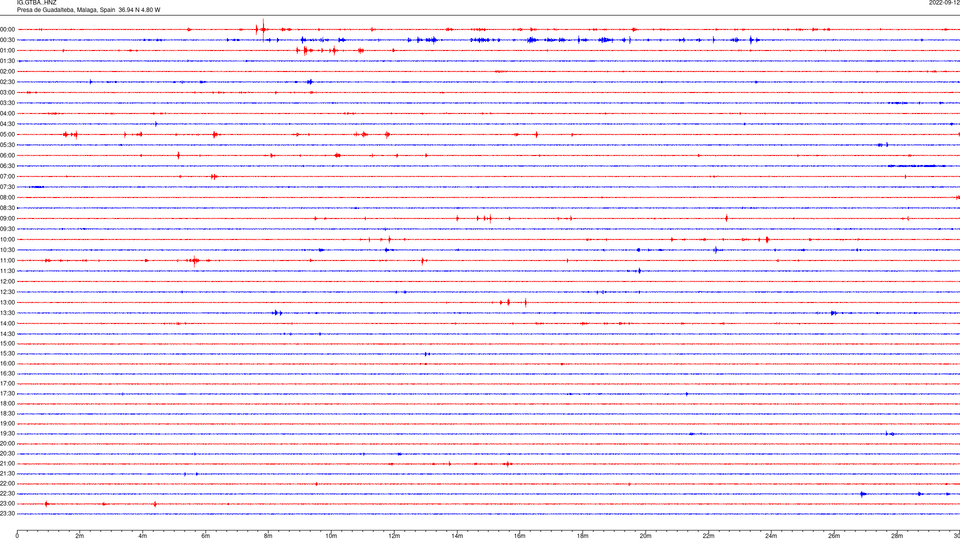Select the 01:30 row label
Viewport: 960px width, 540px height.
(x=8, y=61)
